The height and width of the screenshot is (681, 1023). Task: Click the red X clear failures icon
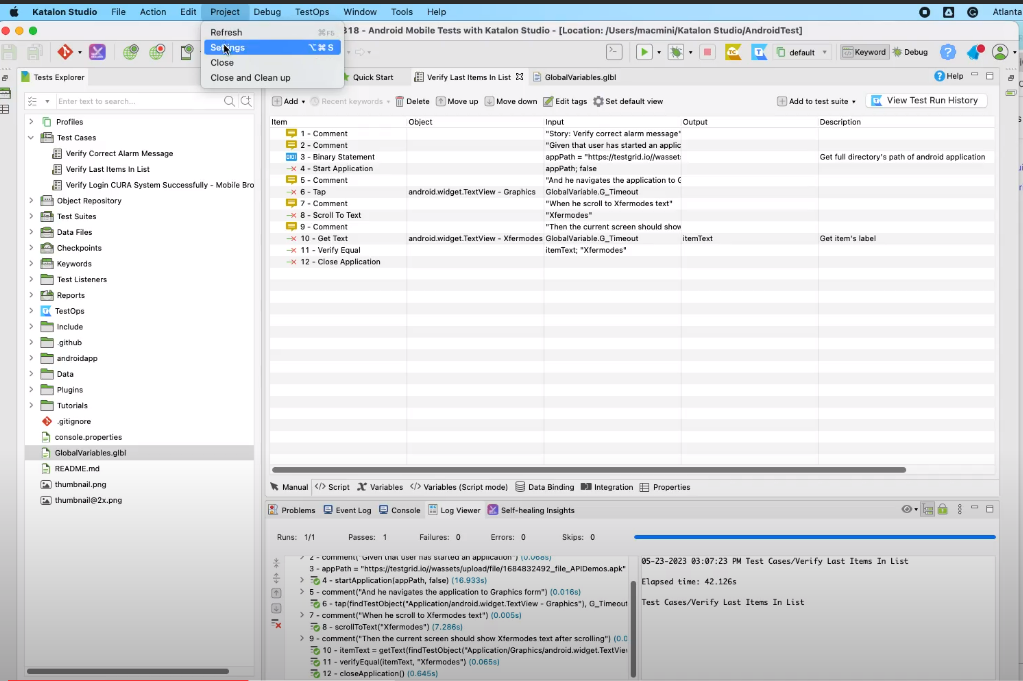click(x=277, y=624)
